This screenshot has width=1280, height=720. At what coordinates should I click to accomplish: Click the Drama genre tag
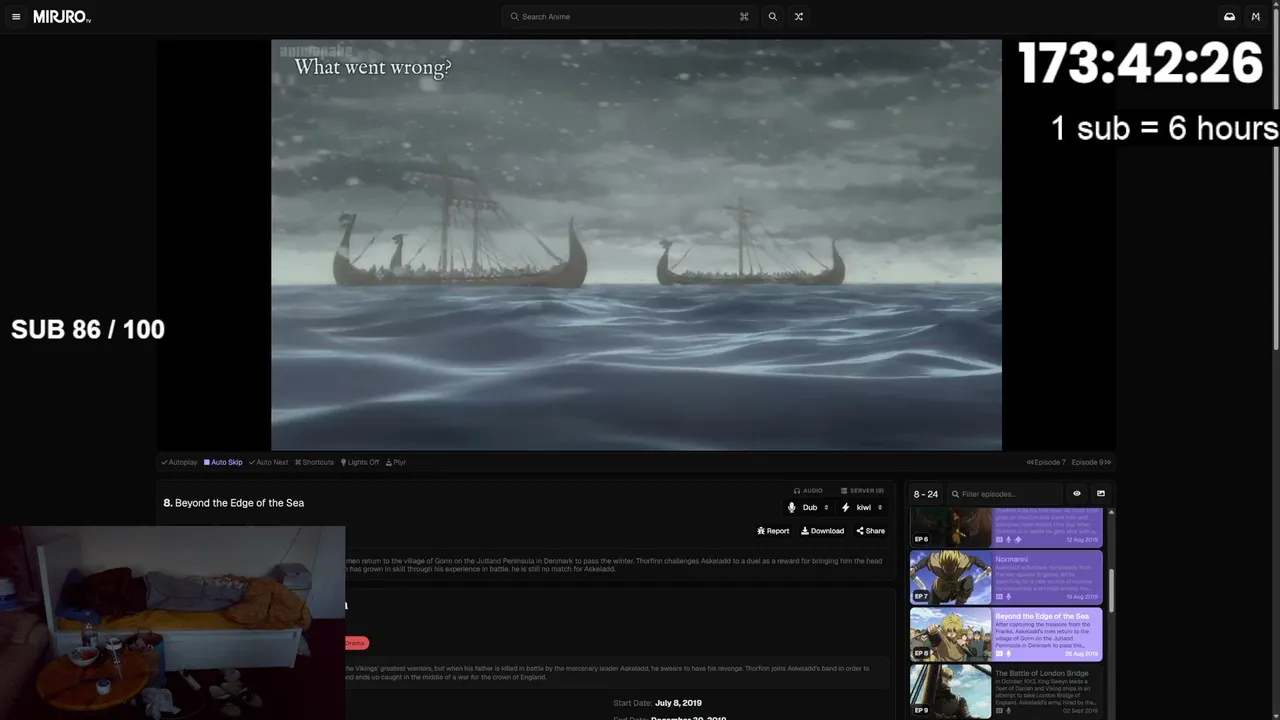[356, 643]
